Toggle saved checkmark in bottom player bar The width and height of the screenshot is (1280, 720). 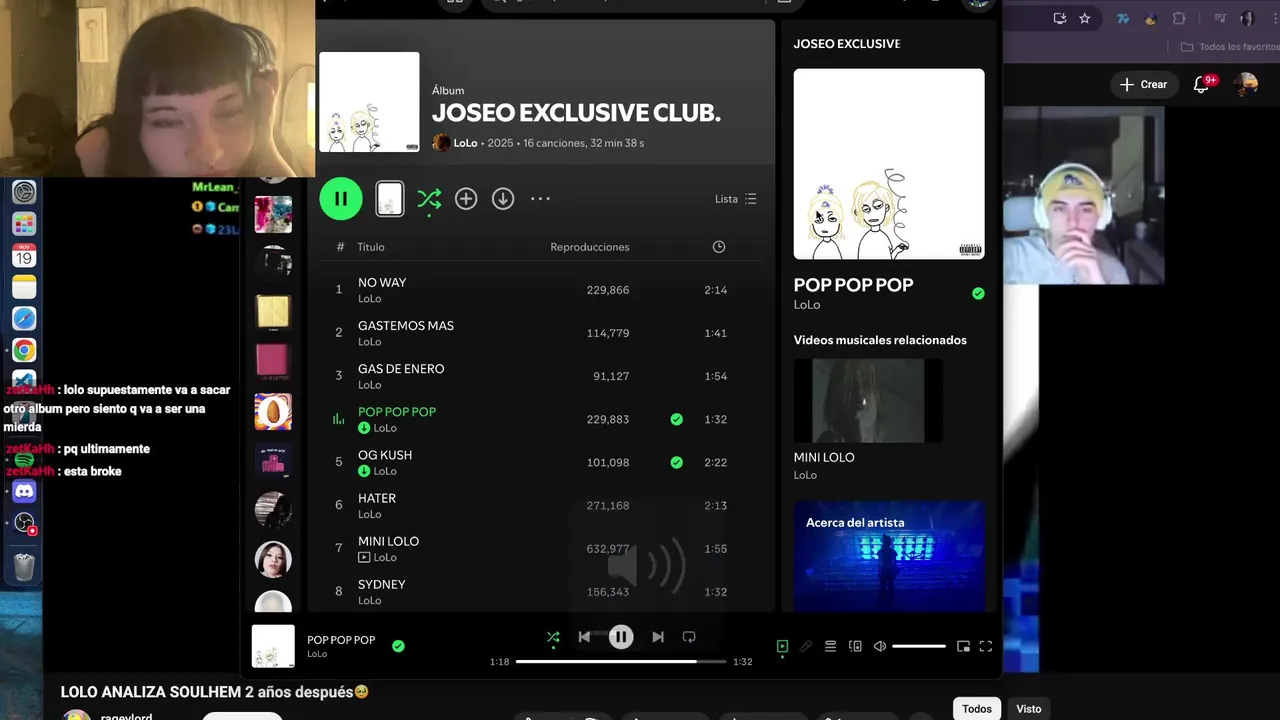(x=398, y=646)
